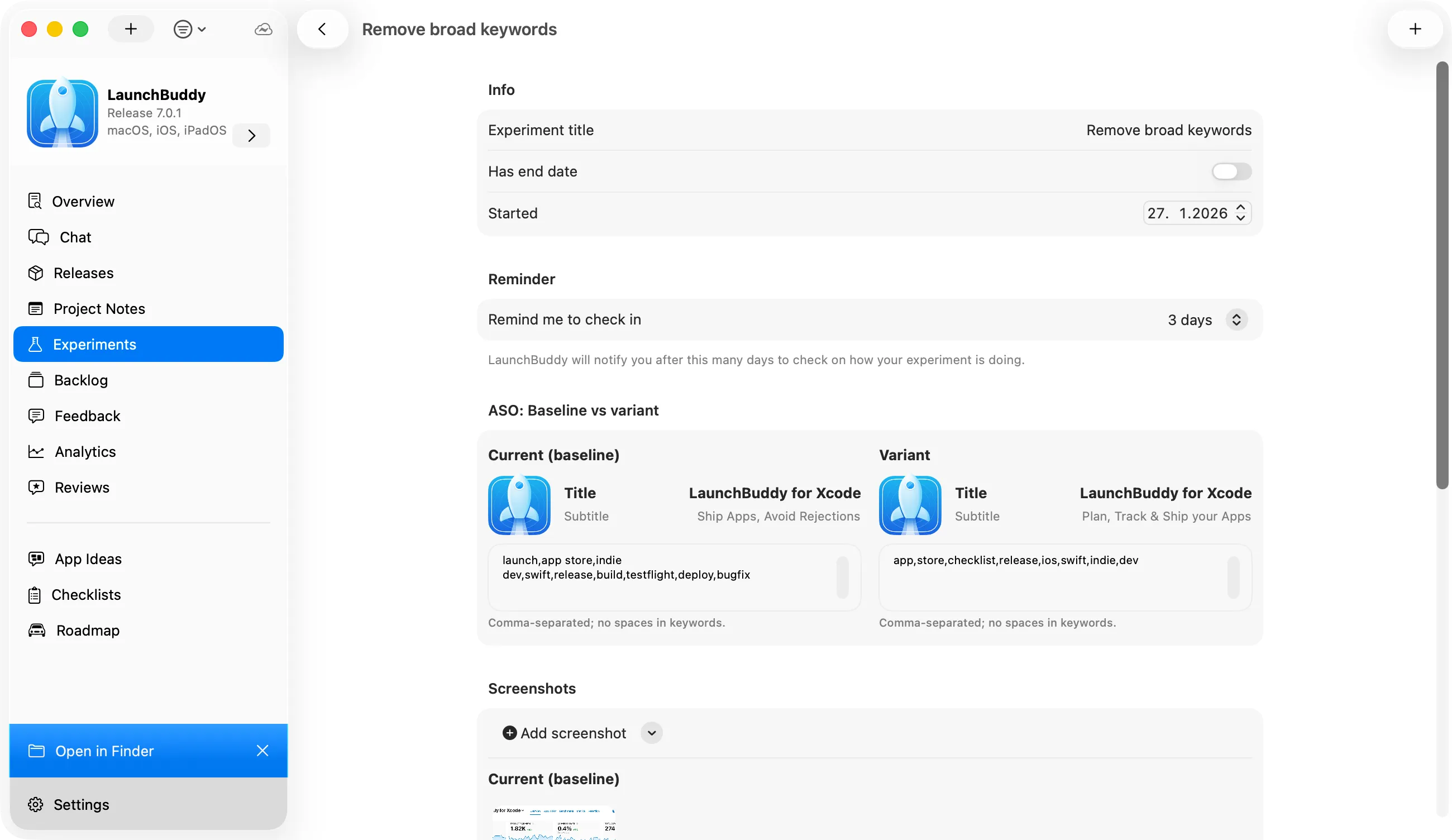Click the Releases box icon
1452x840 pixels.
(x=36, y=273)
